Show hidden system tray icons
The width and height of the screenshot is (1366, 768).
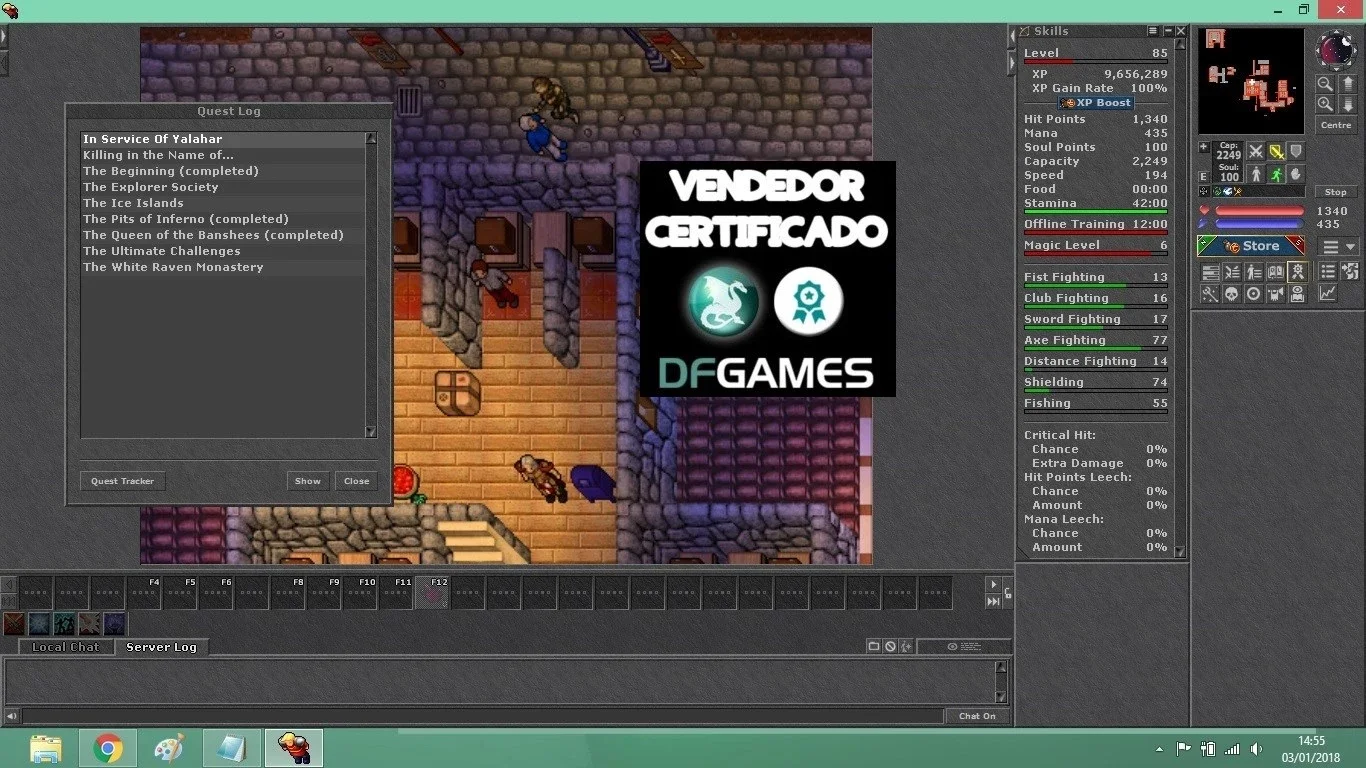[1160, 749]
